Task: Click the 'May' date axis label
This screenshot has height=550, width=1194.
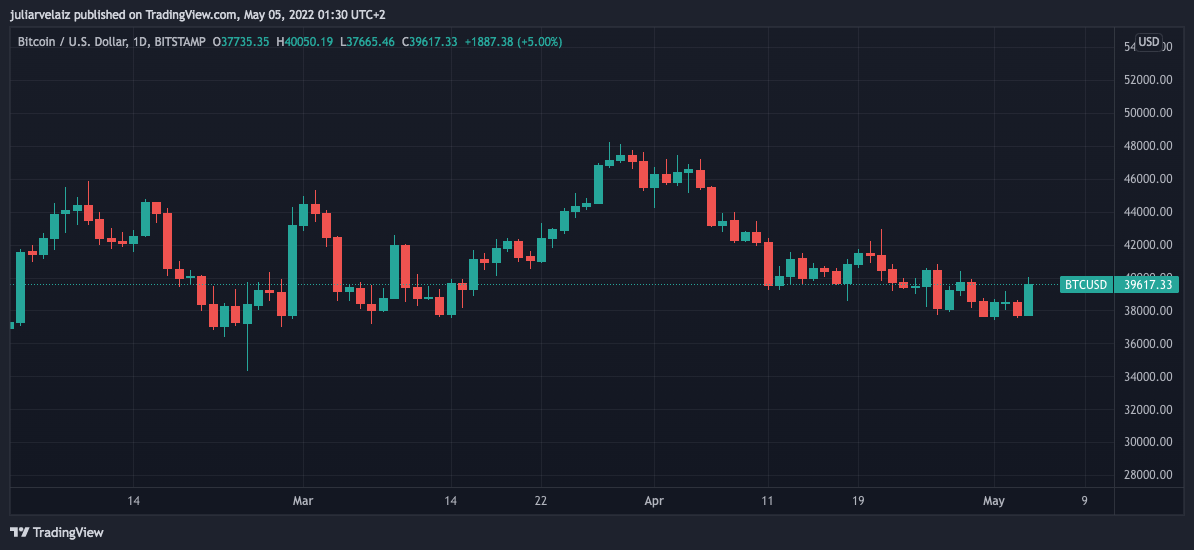Action: pos(993,500)
